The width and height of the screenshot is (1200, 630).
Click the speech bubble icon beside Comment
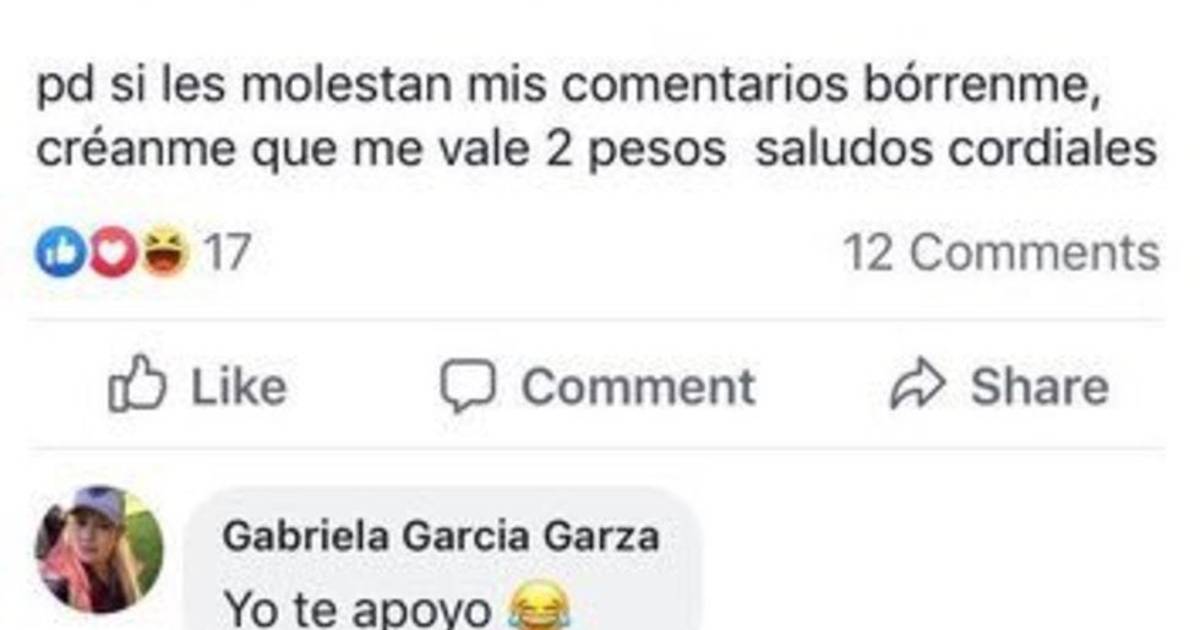(468, 387)
